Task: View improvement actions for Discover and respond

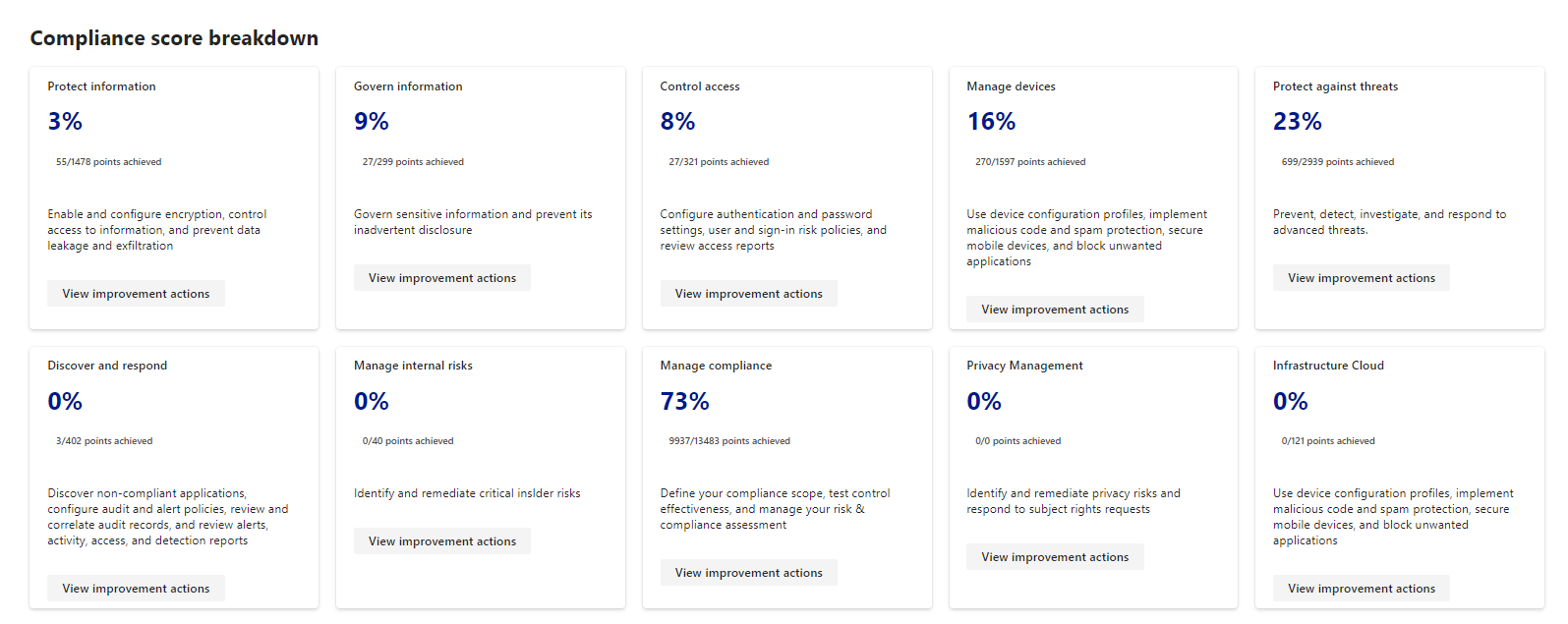Action: 136,589
